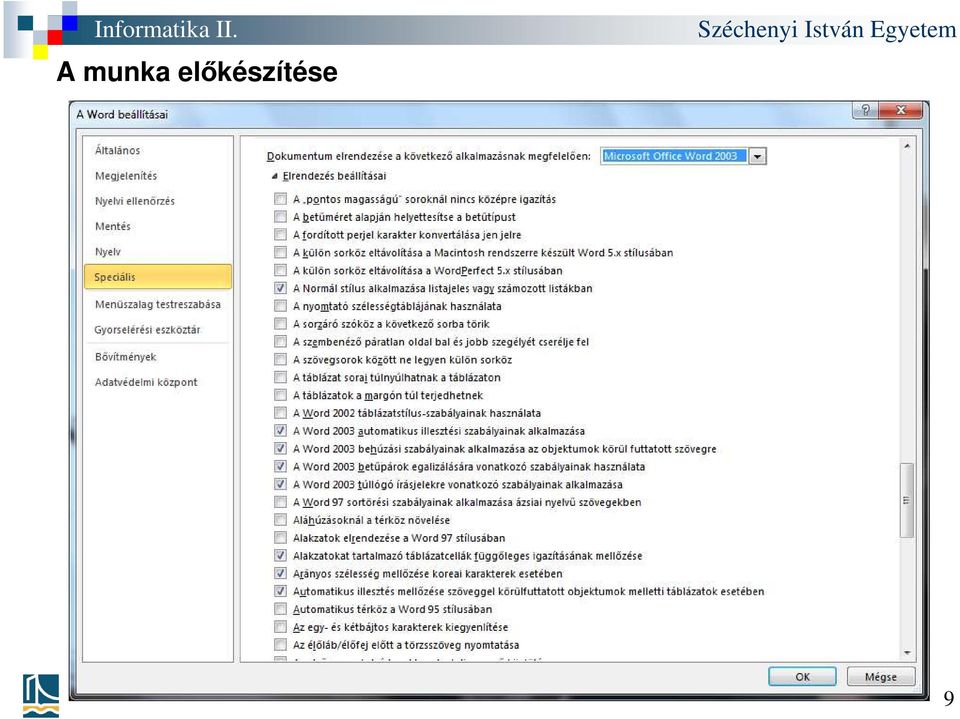The width and height of the screenshot is (960, 719).
Task: Uncheck 'Word 2003 behúzási szabályainak alkalmazása' checkbox
Action: (280, 448)
